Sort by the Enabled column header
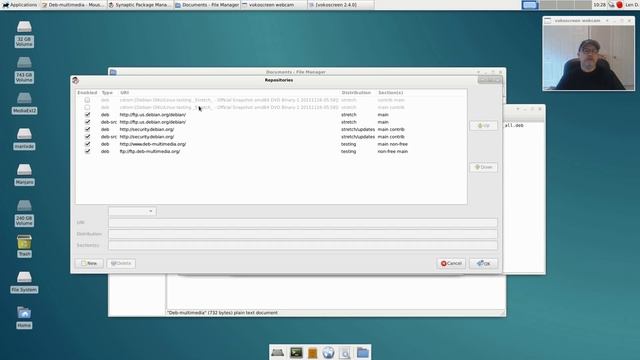 coord(87,93)
